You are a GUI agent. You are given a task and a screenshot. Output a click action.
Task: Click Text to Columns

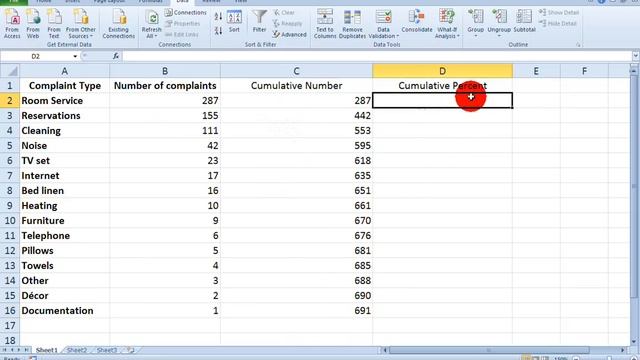click(325, 24)
